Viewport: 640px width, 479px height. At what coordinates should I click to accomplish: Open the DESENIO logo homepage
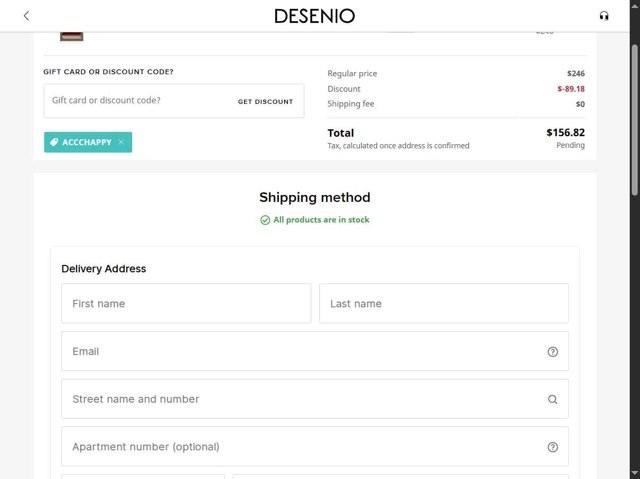coord(315,16)
